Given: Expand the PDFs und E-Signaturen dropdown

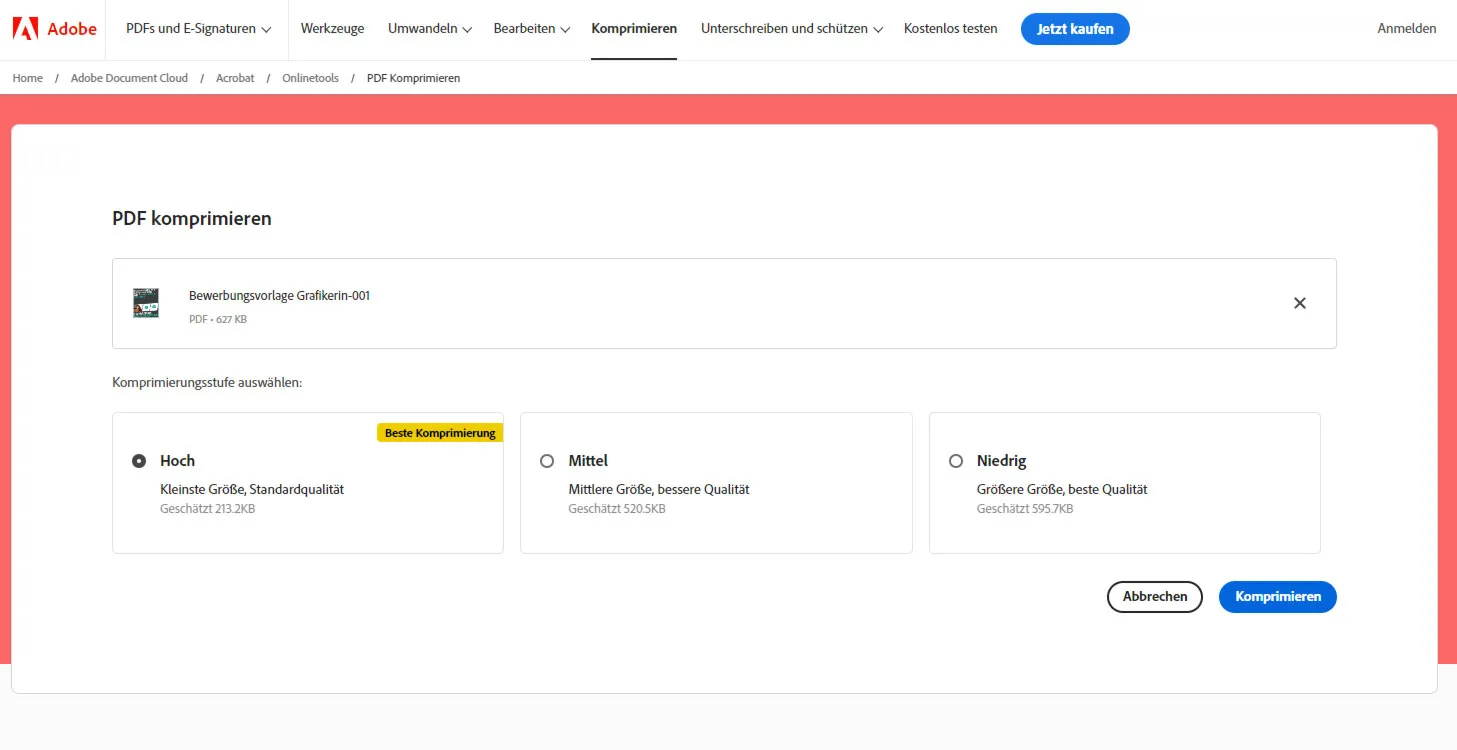Looking at the screenshot, I should 199,29.
